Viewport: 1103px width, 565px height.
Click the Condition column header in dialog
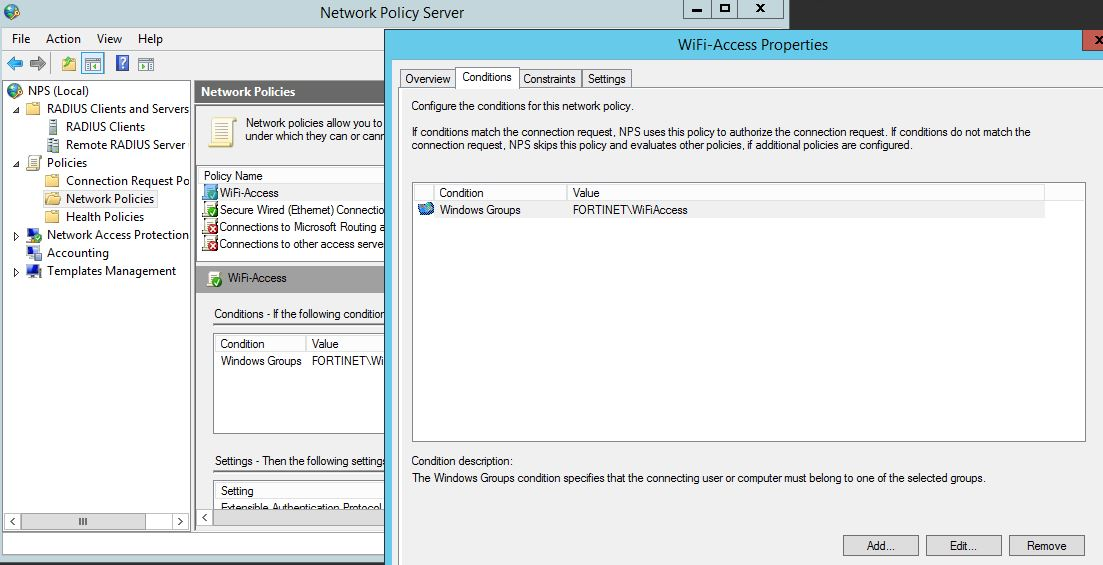[501, 193]
